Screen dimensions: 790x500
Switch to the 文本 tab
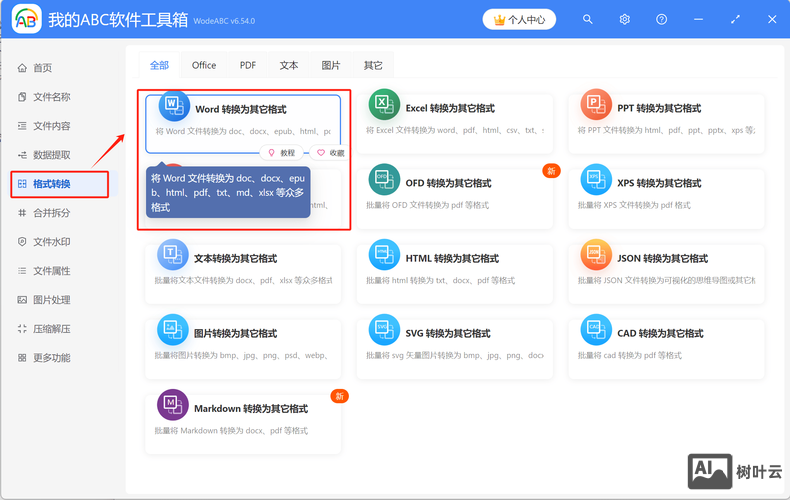289,65
